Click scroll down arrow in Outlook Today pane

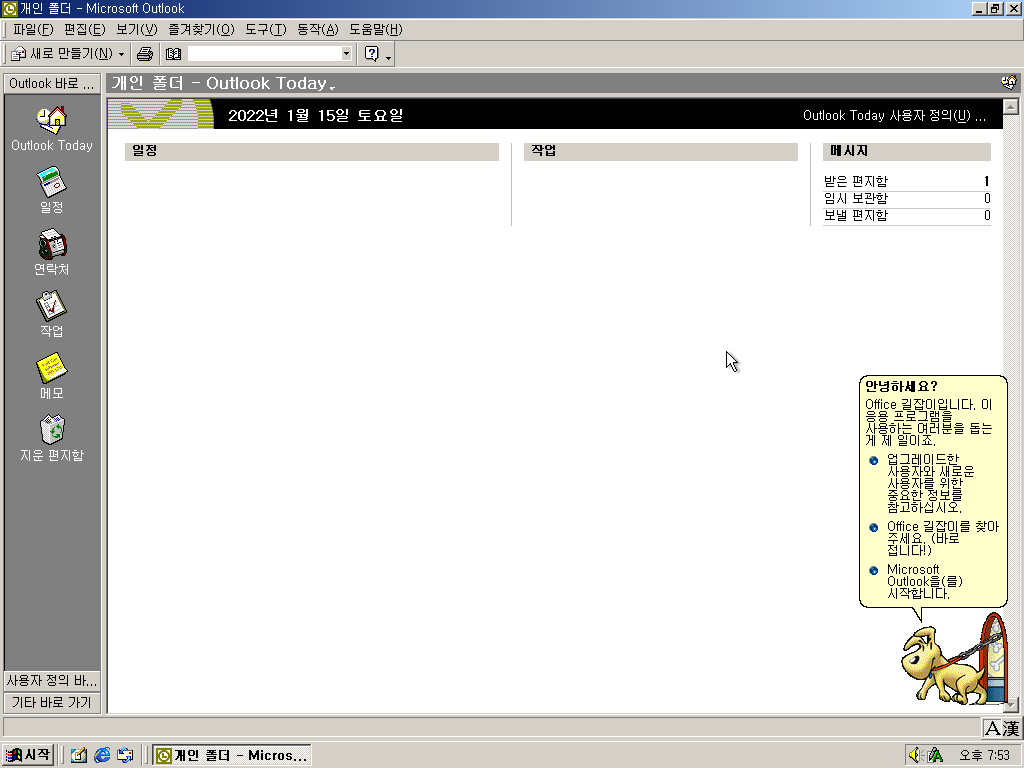[1010, 705]
